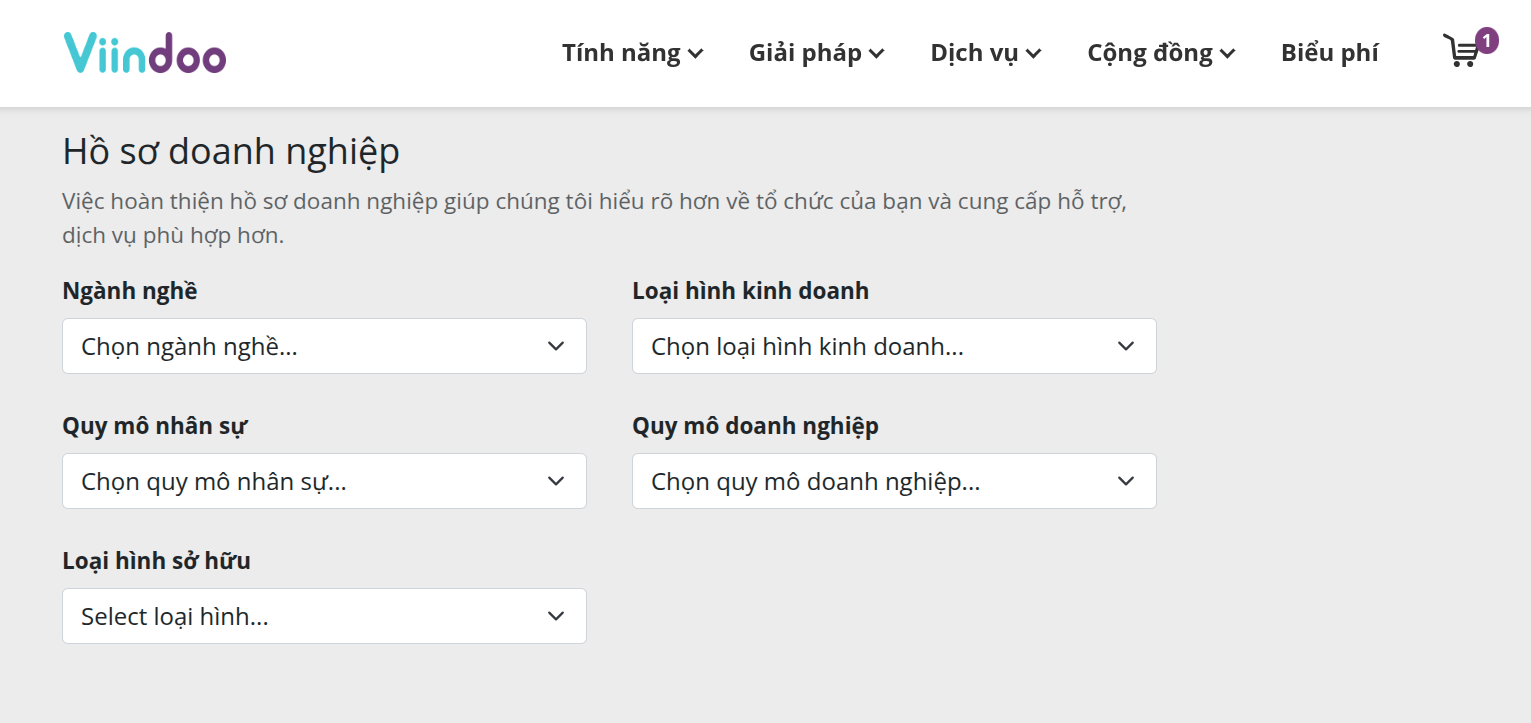
Task: Click chevron arrow next to Dịch vụ
Action: pos(1034,54)
